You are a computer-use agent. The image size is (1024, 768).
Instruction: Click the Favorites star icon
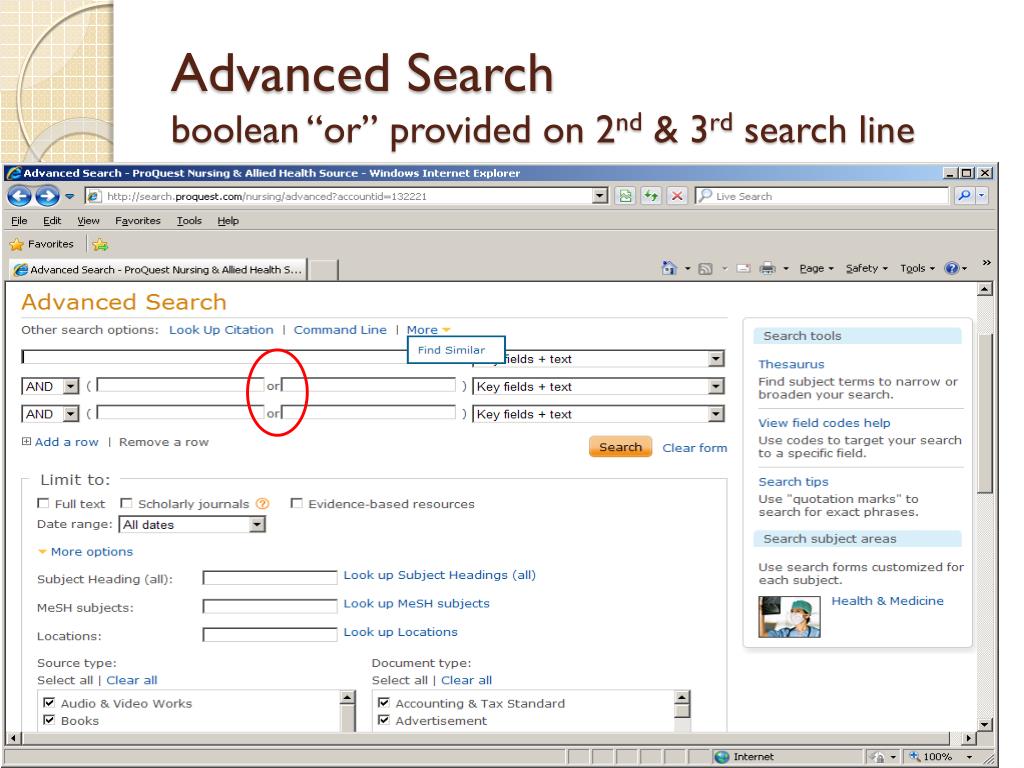[16, 244]
